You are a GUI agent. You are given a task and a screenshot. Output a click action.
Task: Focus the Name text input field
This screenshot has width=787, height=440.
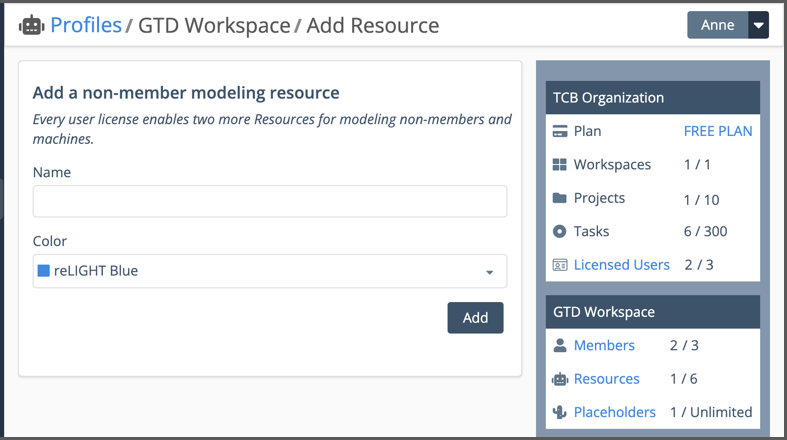(x=270, y=201)
